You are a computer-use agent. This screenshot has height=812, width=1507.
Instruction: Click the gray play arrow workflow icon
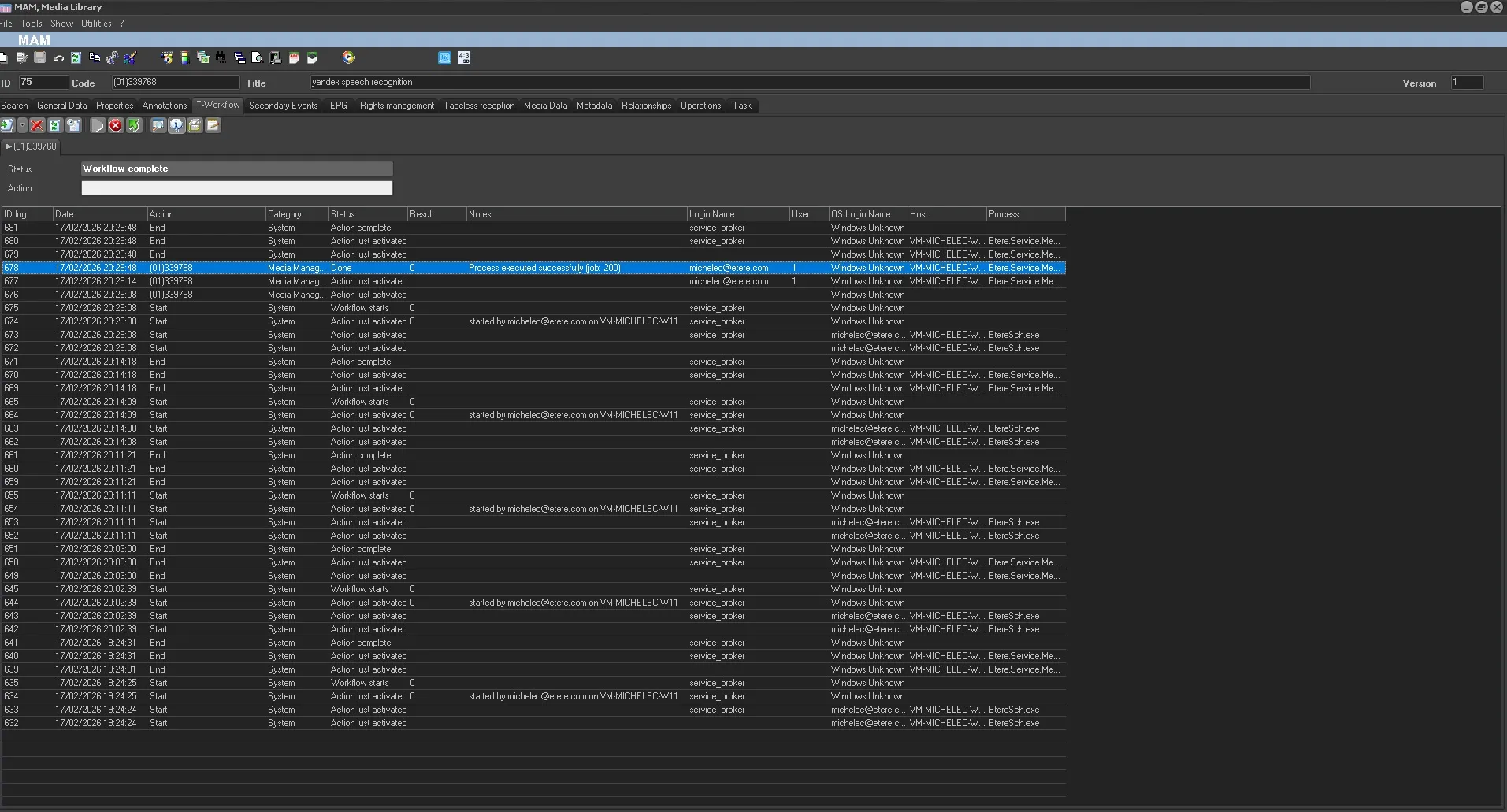[98, 125]
